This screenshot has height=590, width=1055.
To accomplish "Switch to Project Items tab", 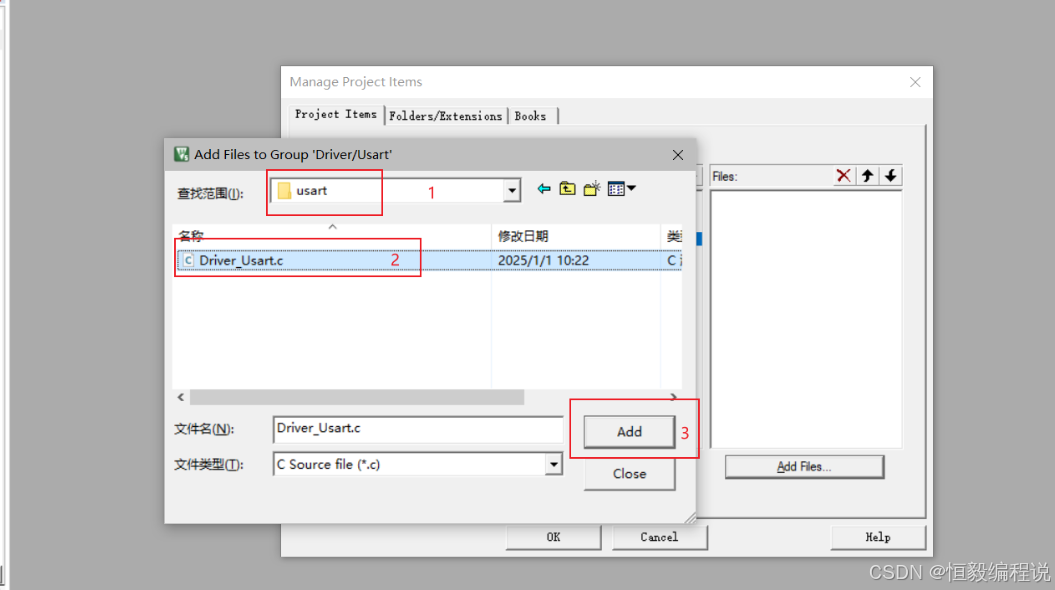I will coord(336,114).
